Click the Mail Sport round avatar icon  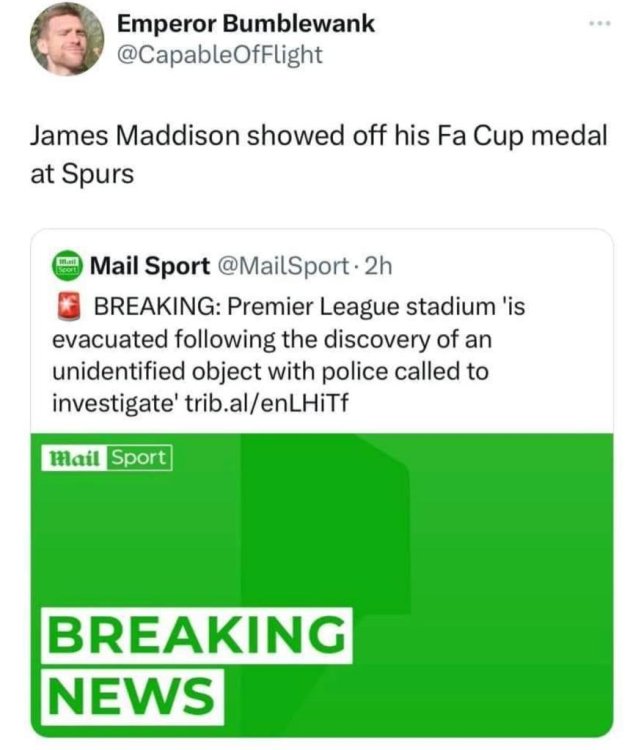pyautogui.click(x=67, y=265)
